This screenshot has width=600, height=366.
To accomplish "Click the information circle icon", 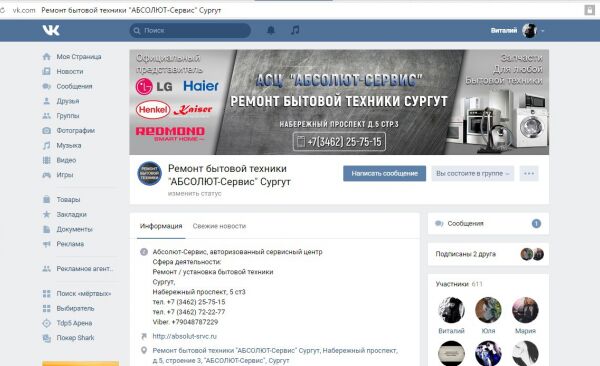I will pyautogui.click(x=144, y=252).
